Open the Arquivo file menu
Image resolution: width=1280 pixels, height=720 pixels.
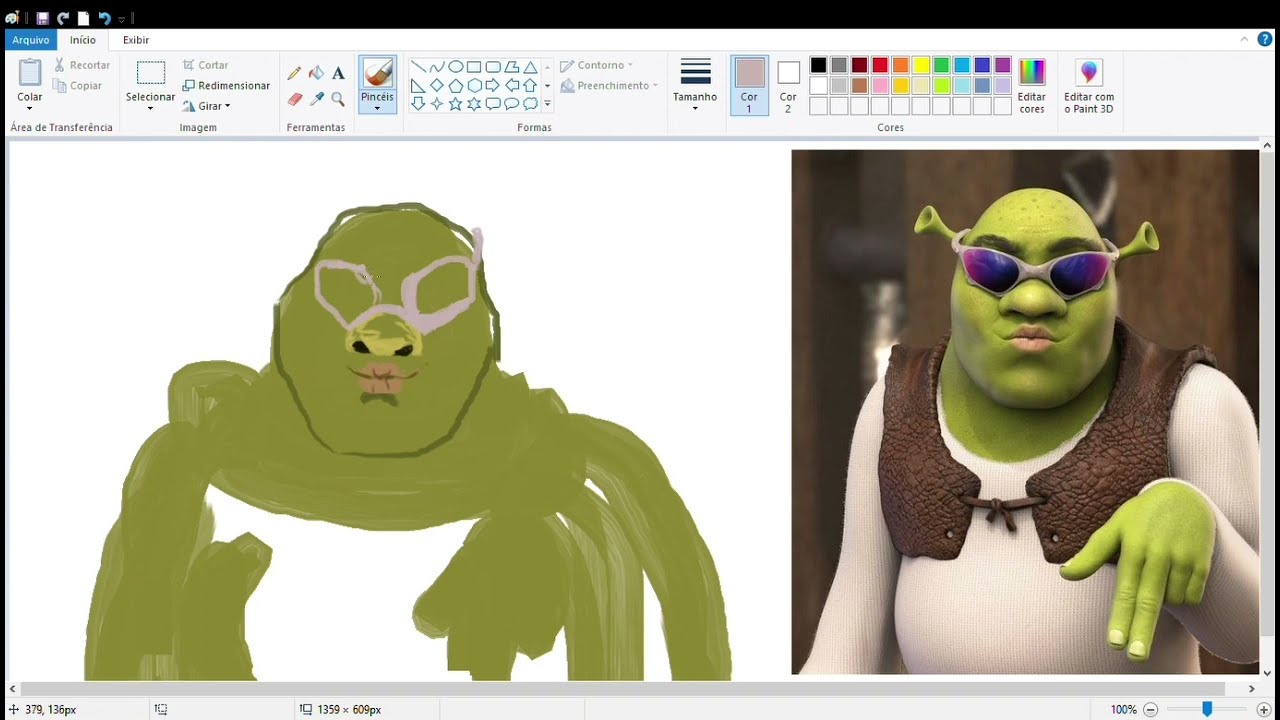tap(31, 40)
